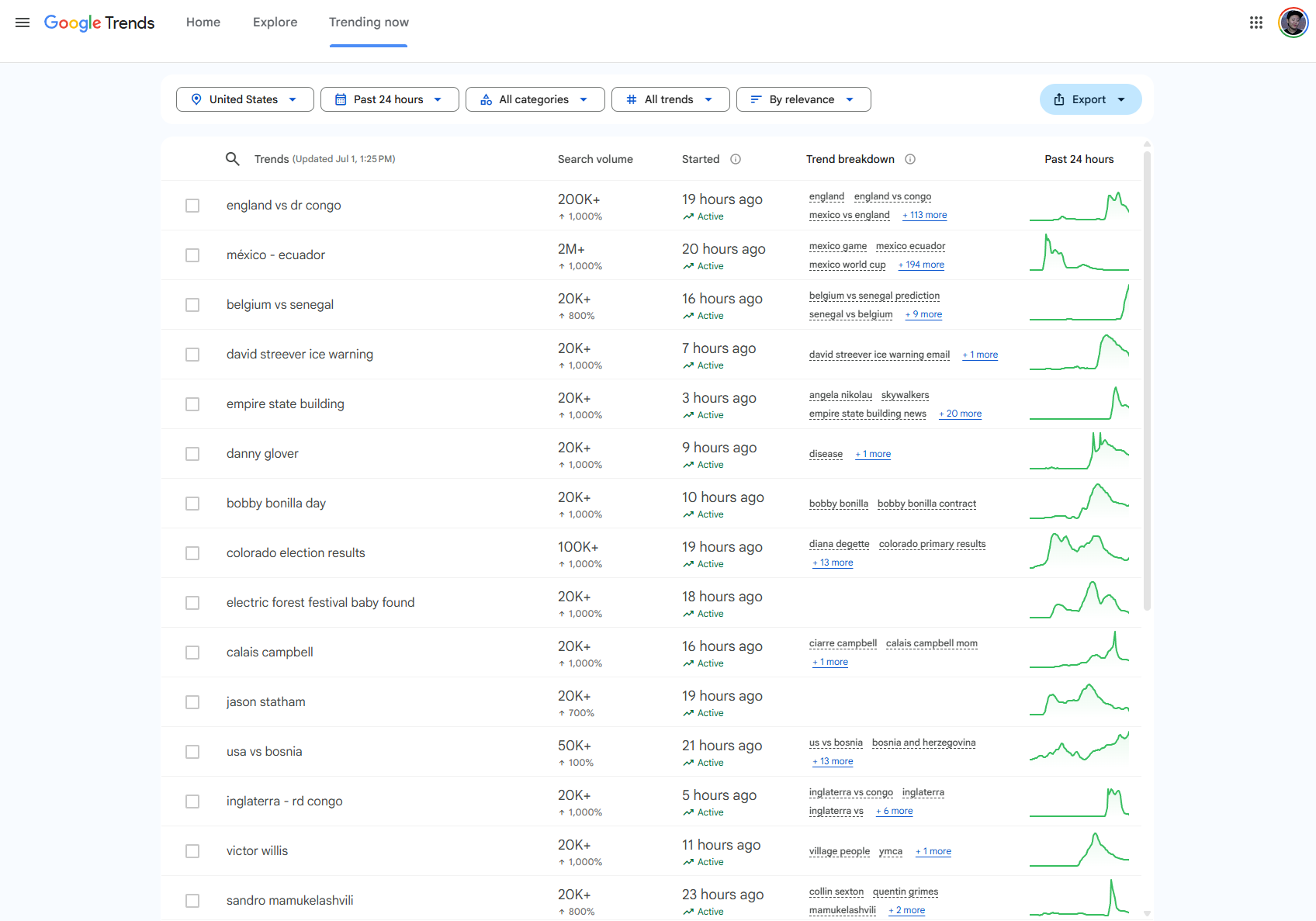Open the account profile avatar
The width and height of the screenshot is (1316, 921).
click(1293, 23)
